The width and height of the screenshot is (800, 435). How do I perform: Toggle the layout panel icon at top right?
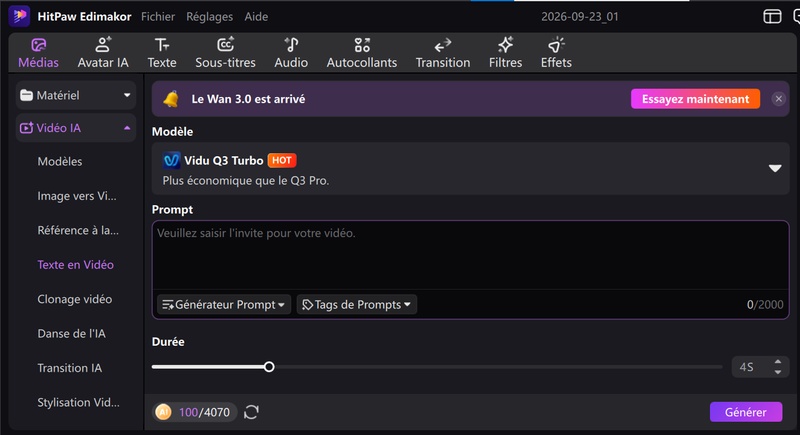coord(772,17)
